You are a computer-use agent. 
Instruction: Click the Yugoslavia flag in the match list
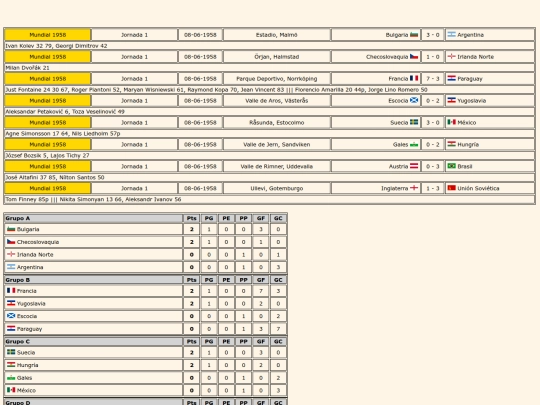[451, 100]
